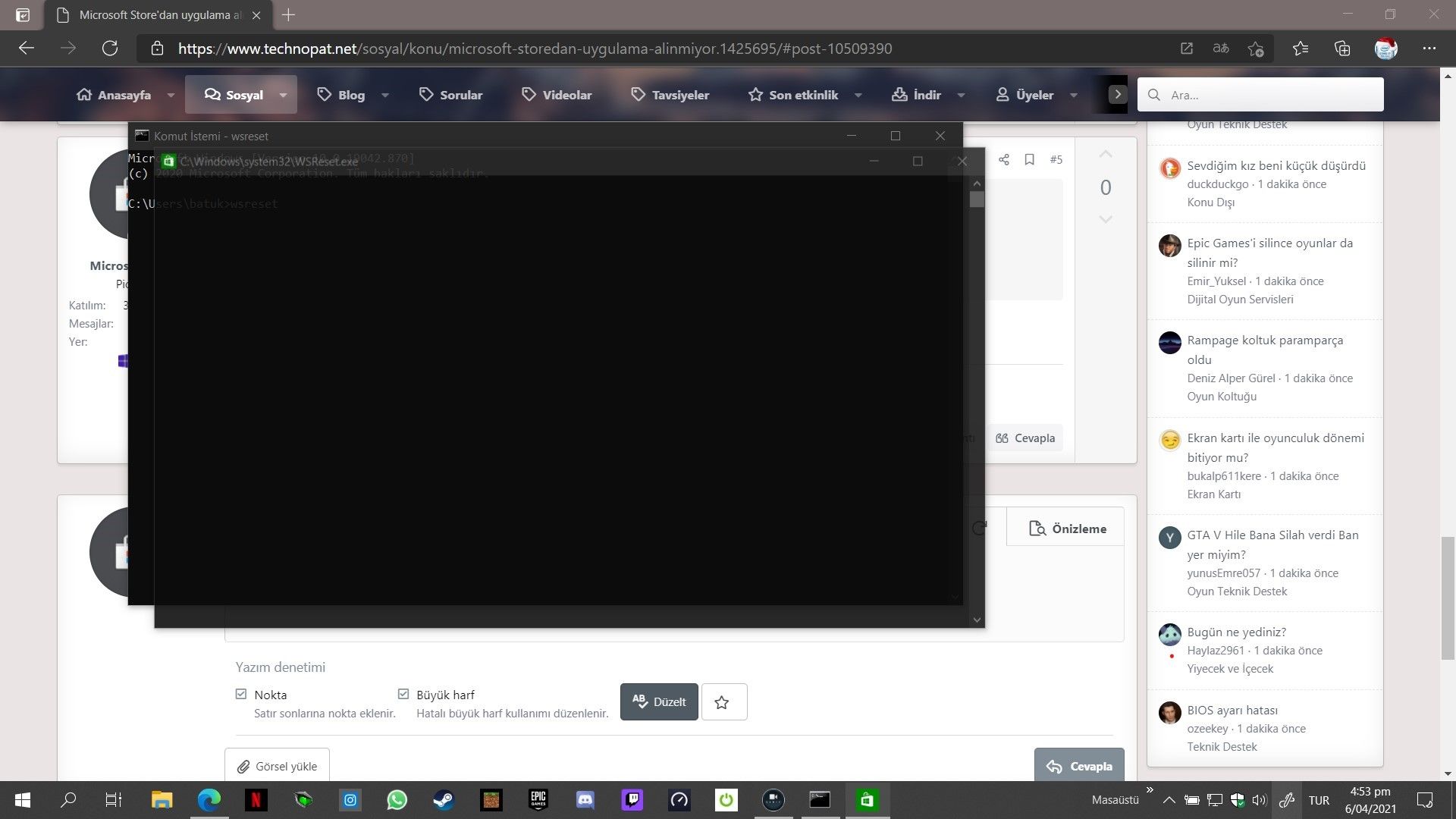Open the 'Bugün ne yediniz?' thread link
1456x819 pixels.
coord(1236,632)
